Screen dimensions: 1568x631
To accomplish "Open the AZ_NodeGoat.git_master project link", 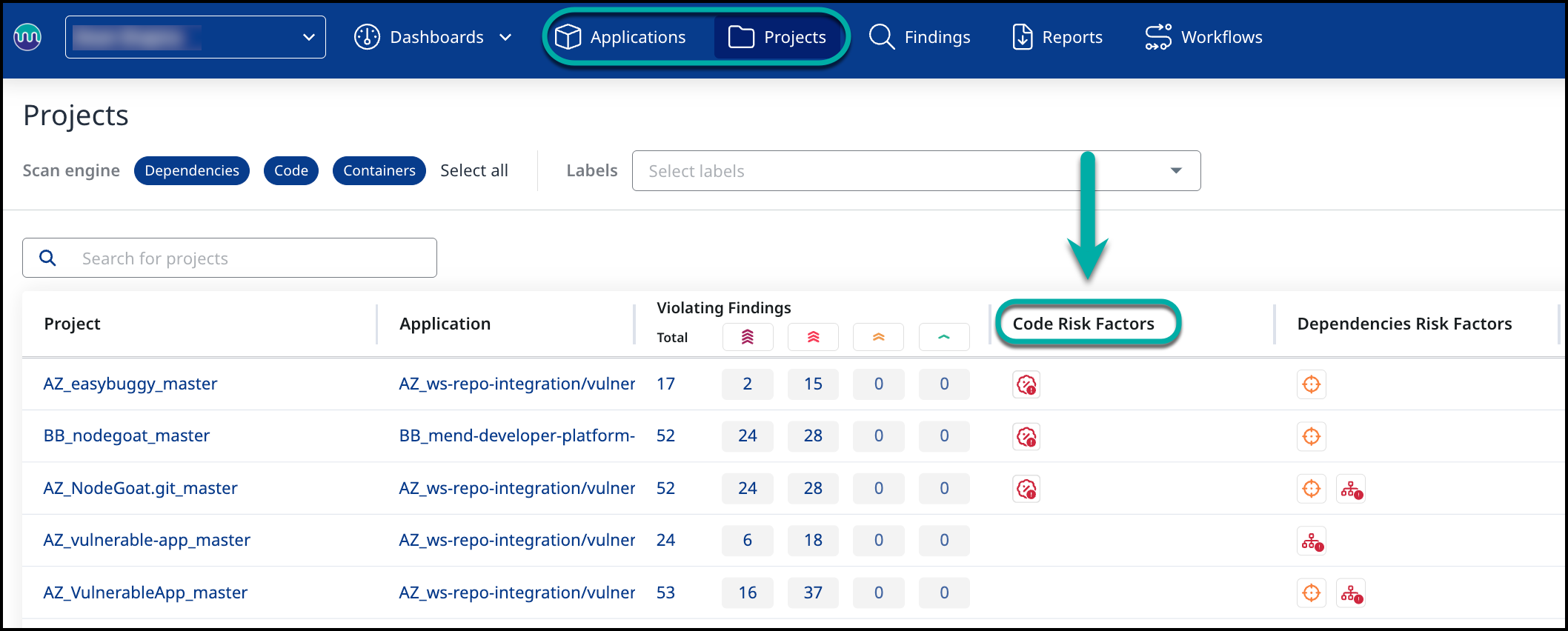I will pos(140,488).
